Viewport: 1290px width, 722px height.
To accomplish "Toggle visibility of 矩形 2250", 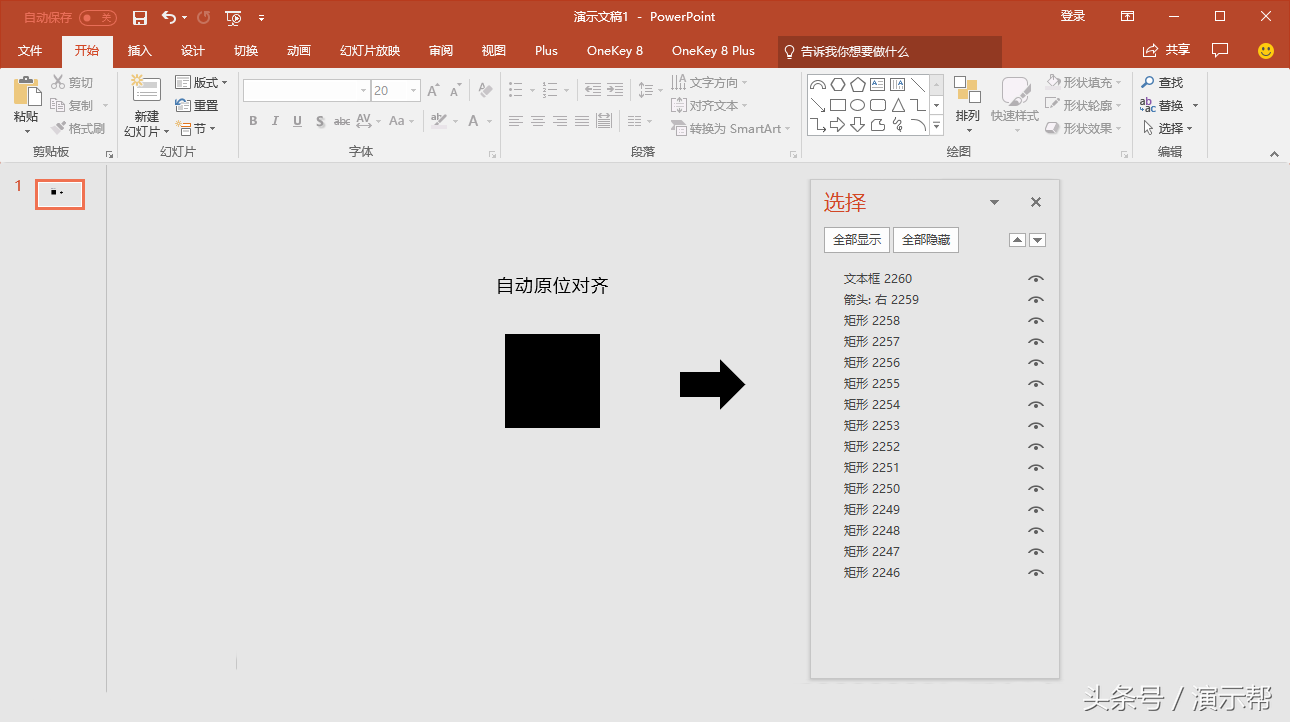I will 1036,489.
